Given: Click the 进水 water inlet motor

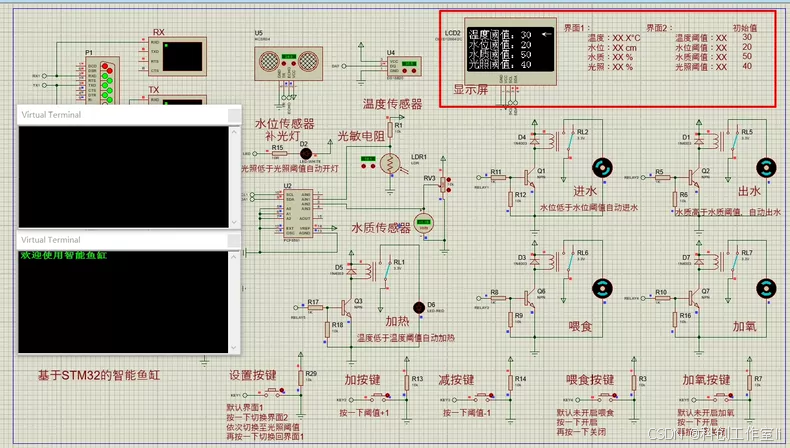Looking at the screenshot, I should click(x=602, y=168).
